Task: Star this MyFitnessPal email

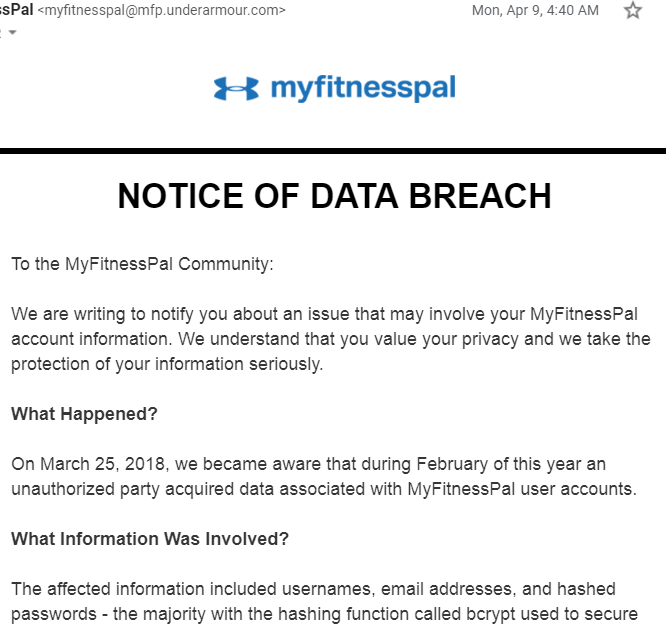Action: (632, 10)
